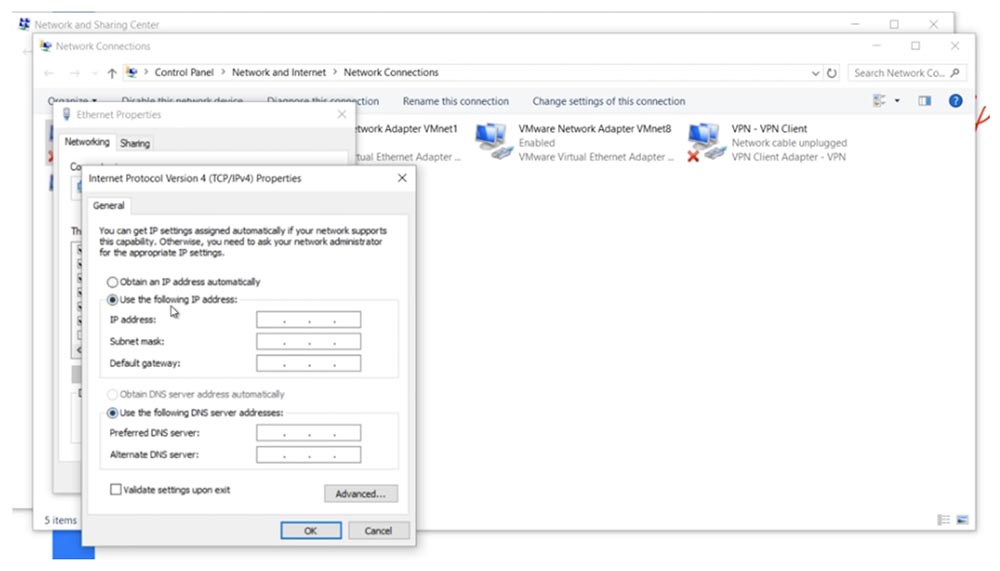Open the change view dropdown arrow
The height and width of the screenshot is (571, 1000).
pos(897,101)
